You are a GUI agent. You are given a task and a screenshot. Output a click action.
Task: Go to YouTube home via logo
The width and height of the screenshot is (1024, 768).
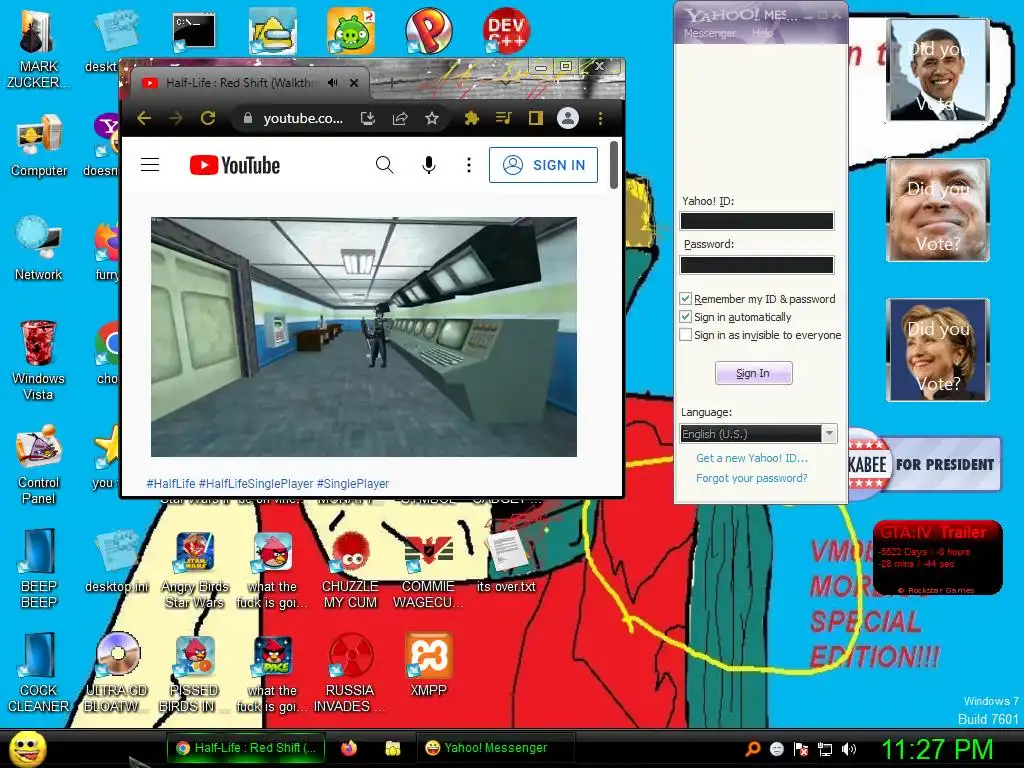pyautogui.click(x=235, y=165)
